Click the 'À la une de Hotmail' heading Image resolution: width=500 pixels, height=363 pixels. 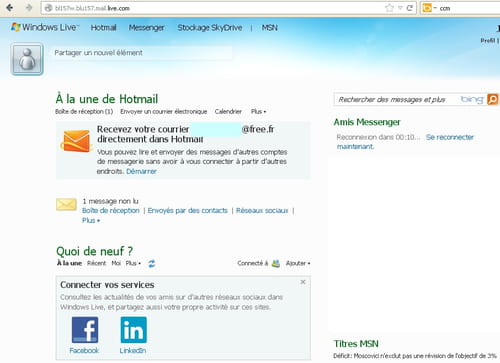tap(107, 99)
